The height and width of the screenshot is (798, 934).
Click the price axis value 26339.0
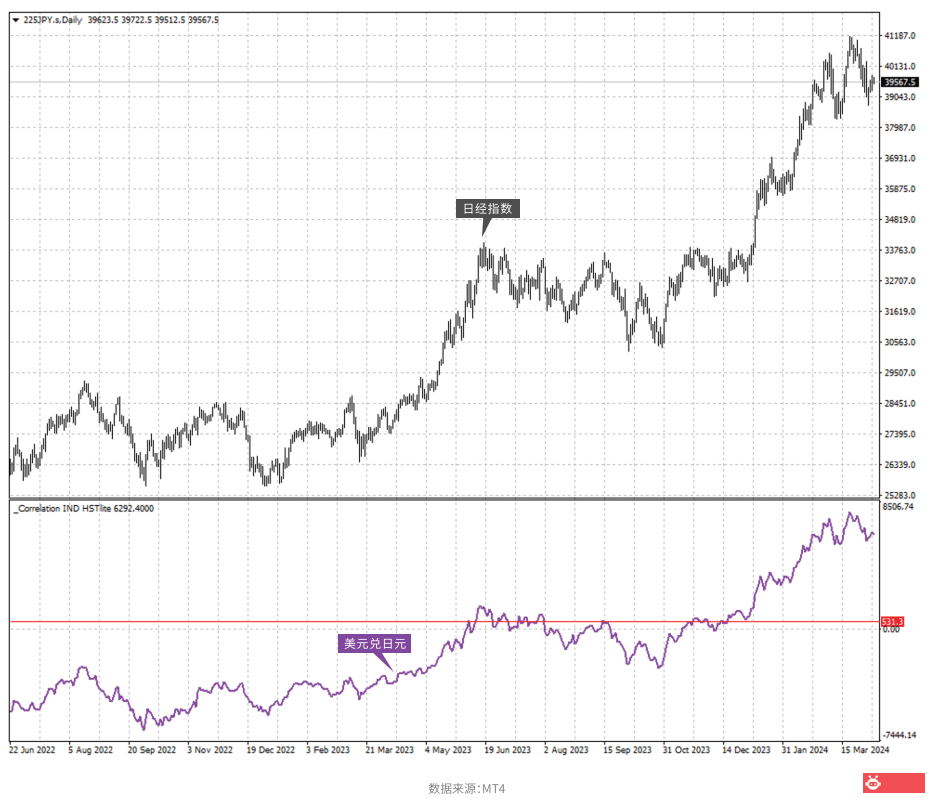[899, 465]
